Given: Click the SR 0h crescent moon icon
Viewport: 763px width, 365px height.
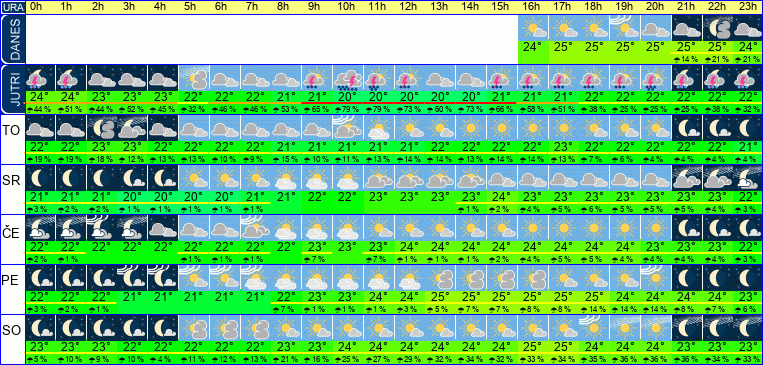Looking at the screenshot, I should tap(39, 178).
